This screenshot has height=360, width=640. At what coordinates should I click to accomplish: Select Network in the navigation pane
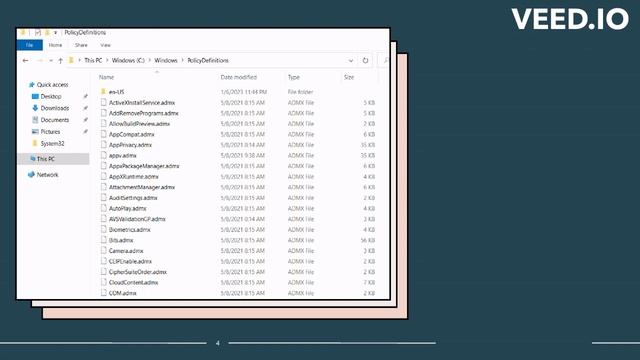point(47,175)
